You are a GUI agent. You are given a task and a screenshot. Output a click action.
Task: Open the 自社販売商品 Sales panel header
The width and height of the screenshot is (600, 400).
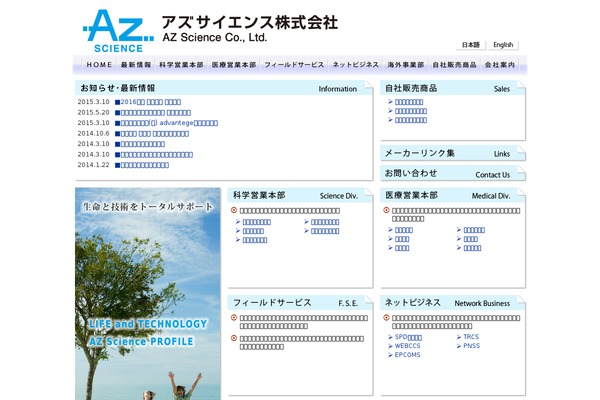click(453, 88)
